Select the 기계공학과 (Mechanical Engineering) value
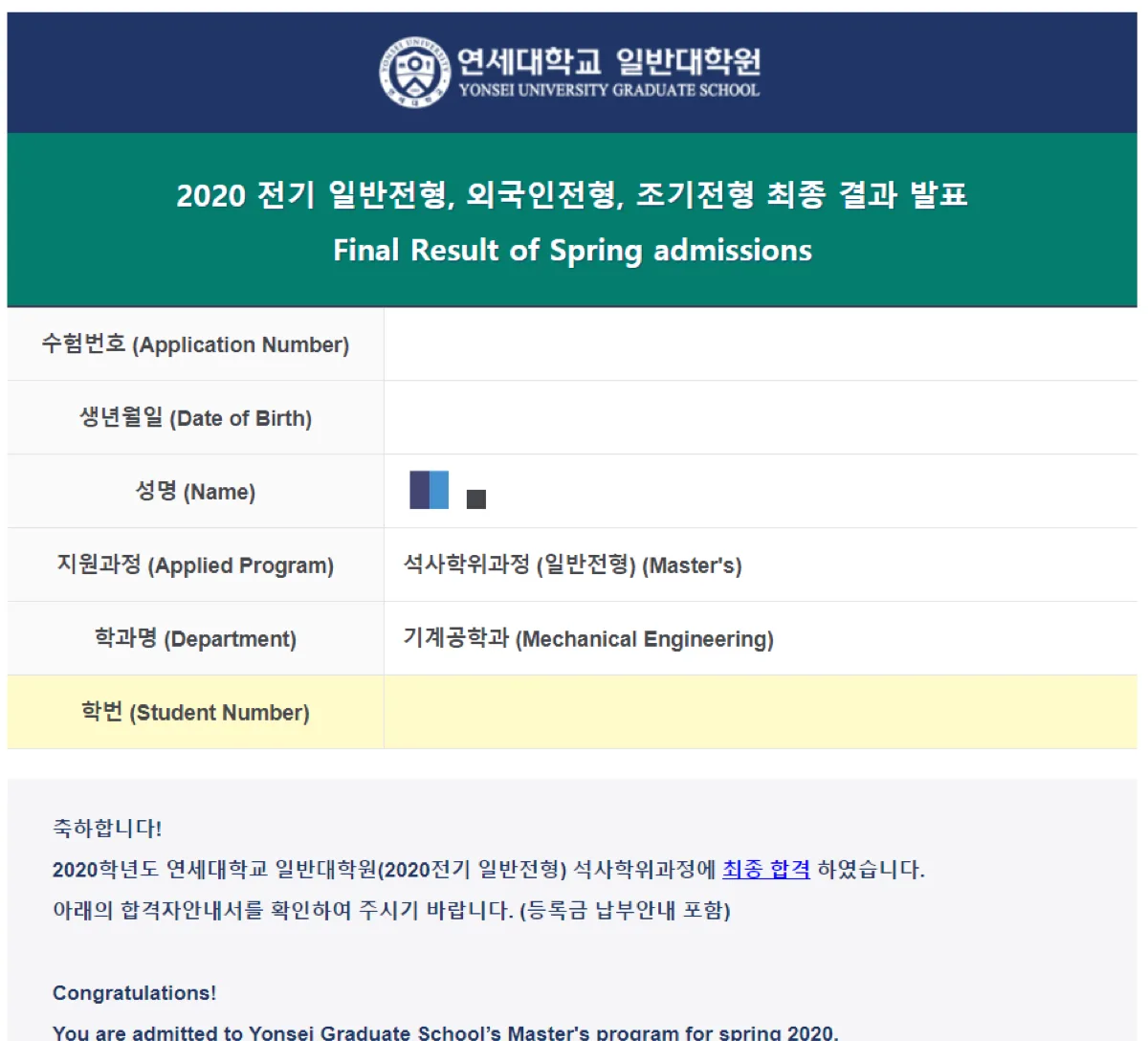The width and height of the screenshot is (1148, 1041). coord(588,639)
